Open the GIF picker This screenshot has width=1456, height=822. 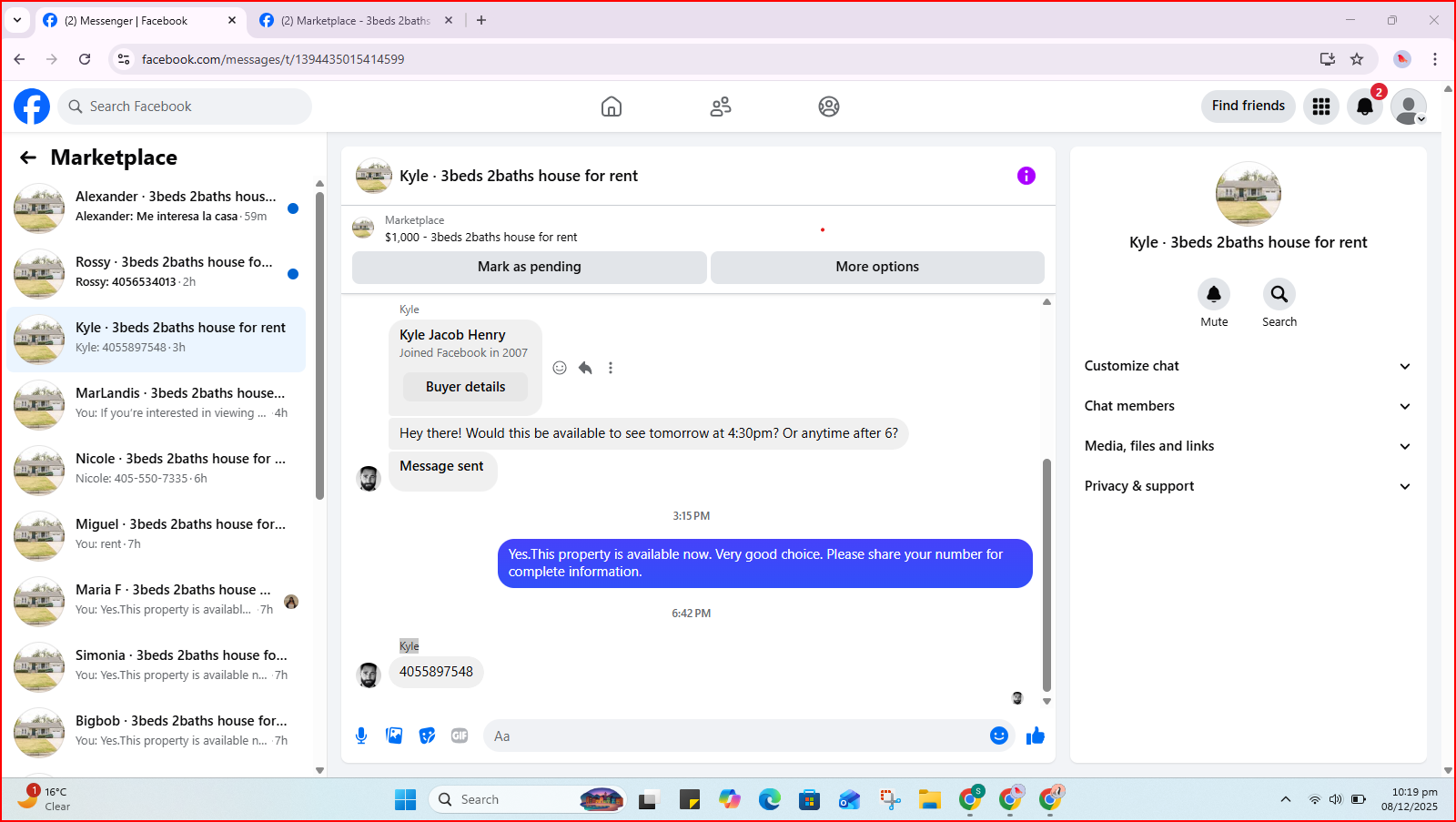pyautogui.click(x=460, y=736)
